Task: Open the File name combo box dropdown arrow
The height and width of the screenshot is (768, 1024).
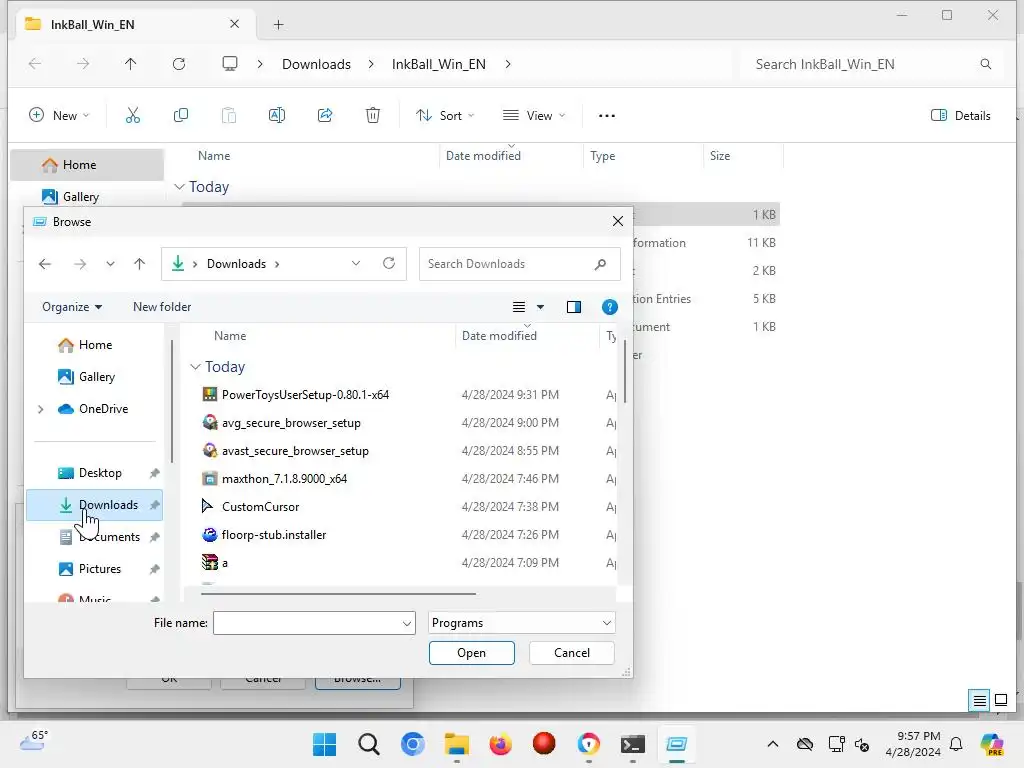Action: 407,624
